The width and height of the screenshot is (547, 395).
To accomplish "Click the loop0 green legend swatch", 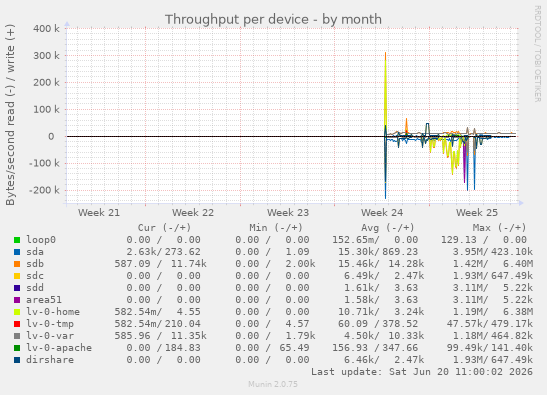I will pos(17,240).
